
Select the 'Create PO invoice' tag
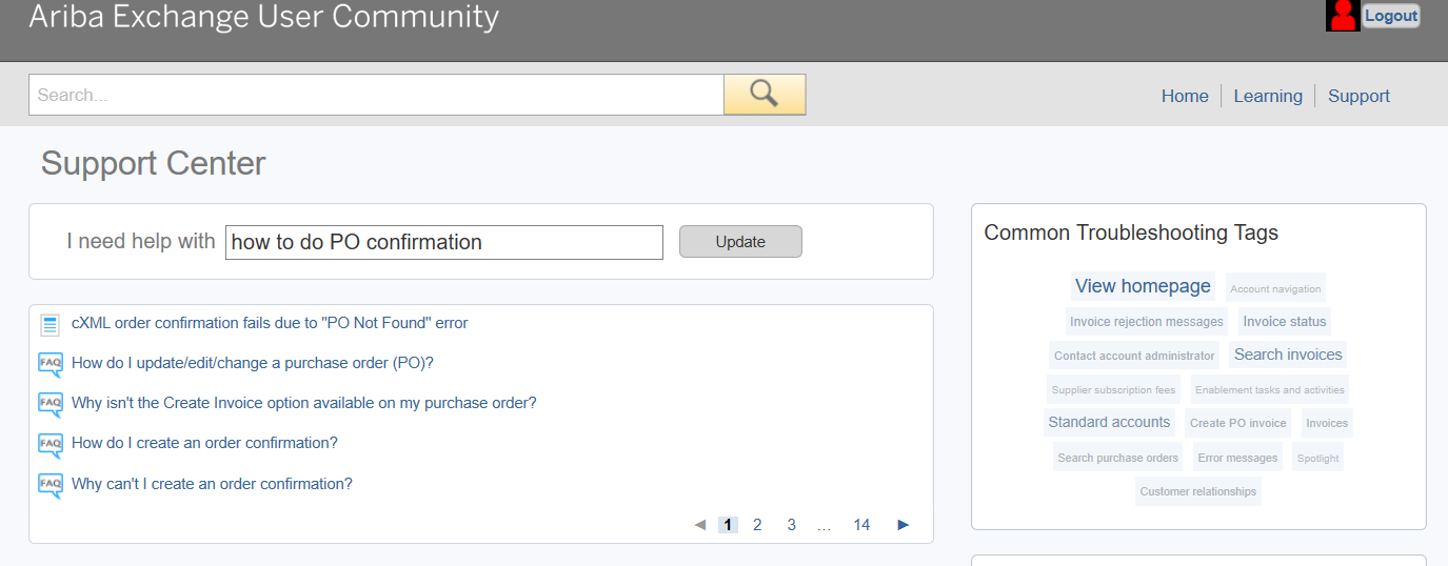[x=1238, y=423]
